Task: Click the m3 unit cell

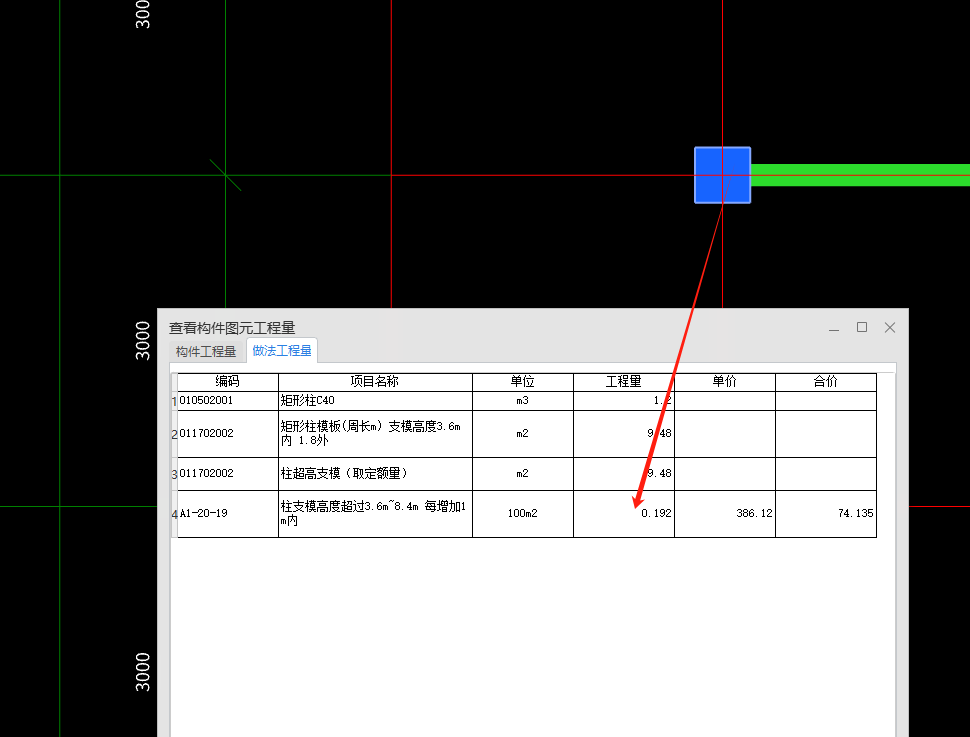Action: point(523,400)
